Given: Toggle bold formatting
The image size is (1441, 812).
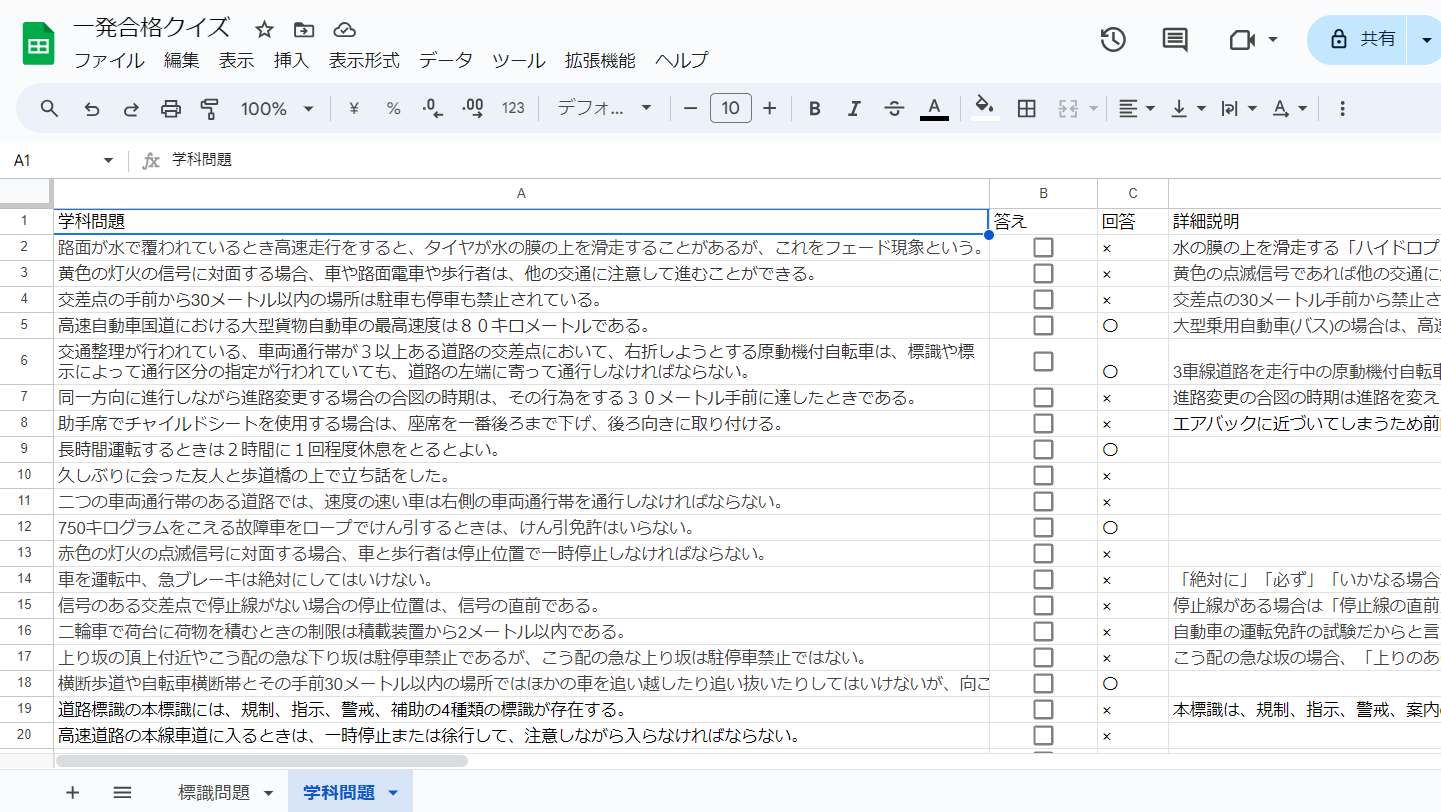Looking at the screenshot, I should 815,108.
